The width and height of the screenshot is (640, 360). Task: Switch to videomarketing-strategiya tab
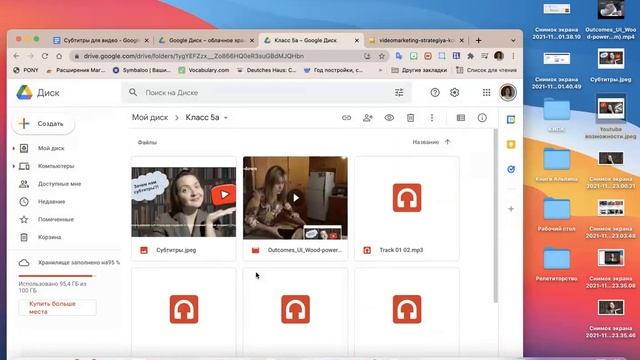click(x=416, y=40)
